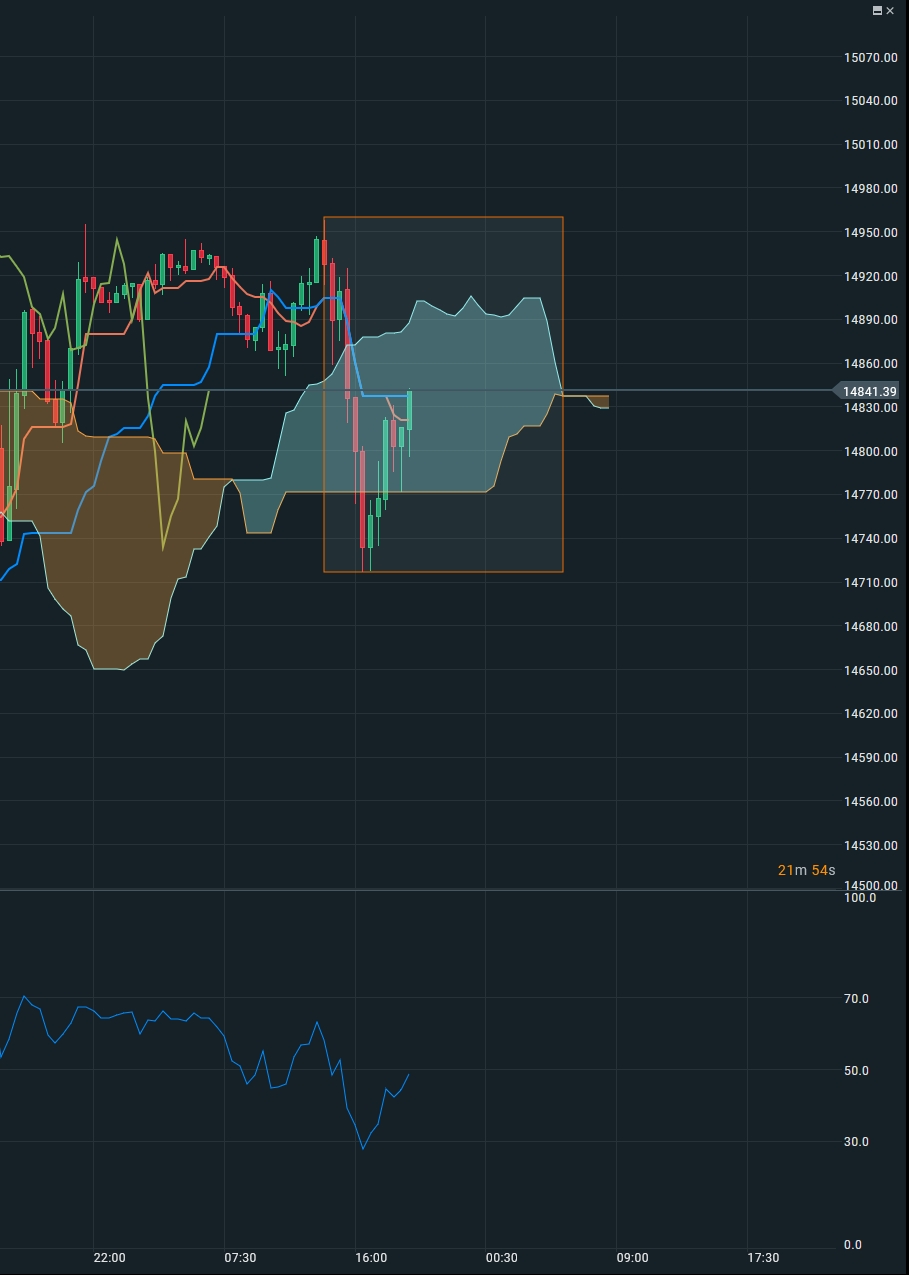Click price axis label 14920.00
The height and width of the screenshot is (1275, 909).
870,276
